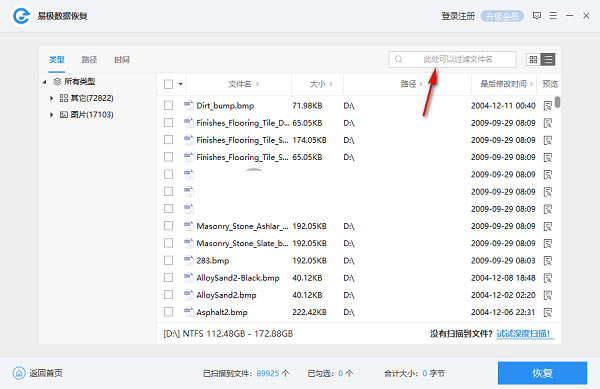Click the 图片 category picture icon

64,115
